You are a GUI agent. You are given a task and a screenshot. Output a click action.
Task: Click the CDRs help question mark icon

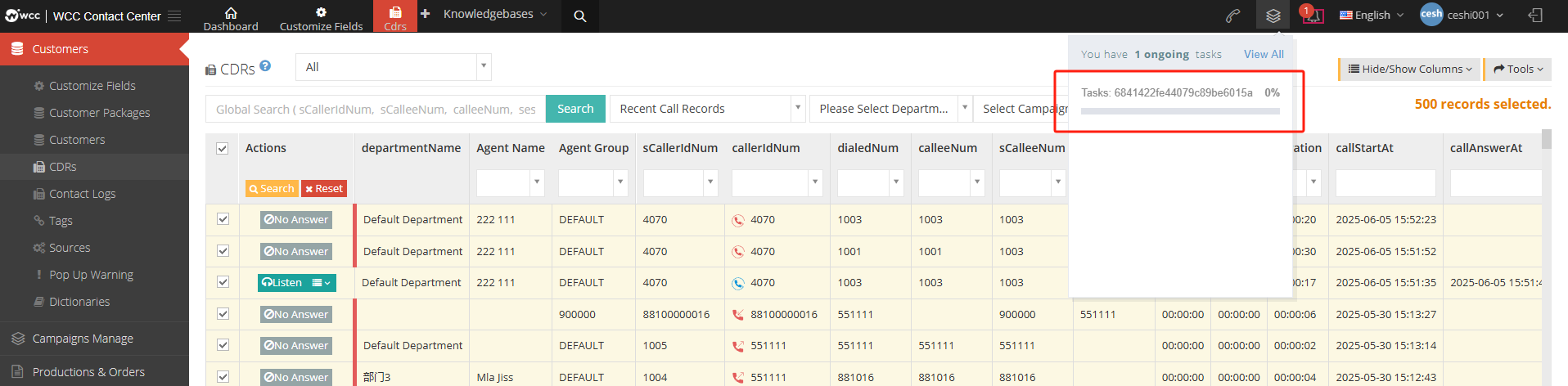click(x=265, y=66)
